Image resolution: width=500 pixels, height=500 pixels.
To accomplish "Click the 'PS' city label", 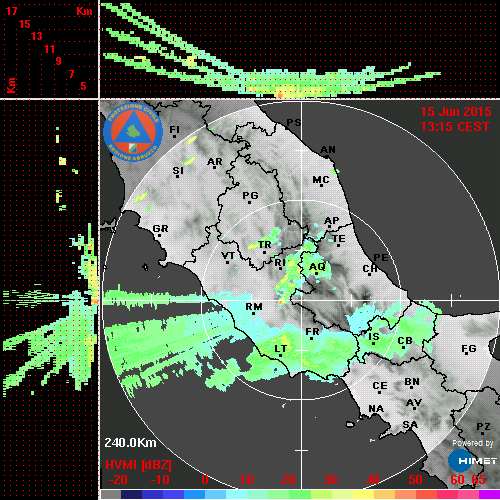I will click(x=294, y=123).
